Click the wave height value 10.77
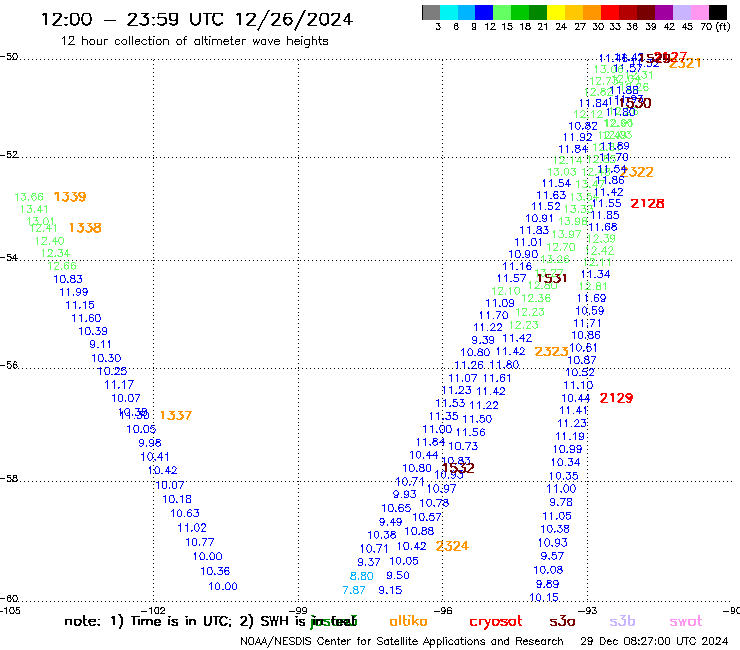The image size is (740, 650). [x=200, y=542]
